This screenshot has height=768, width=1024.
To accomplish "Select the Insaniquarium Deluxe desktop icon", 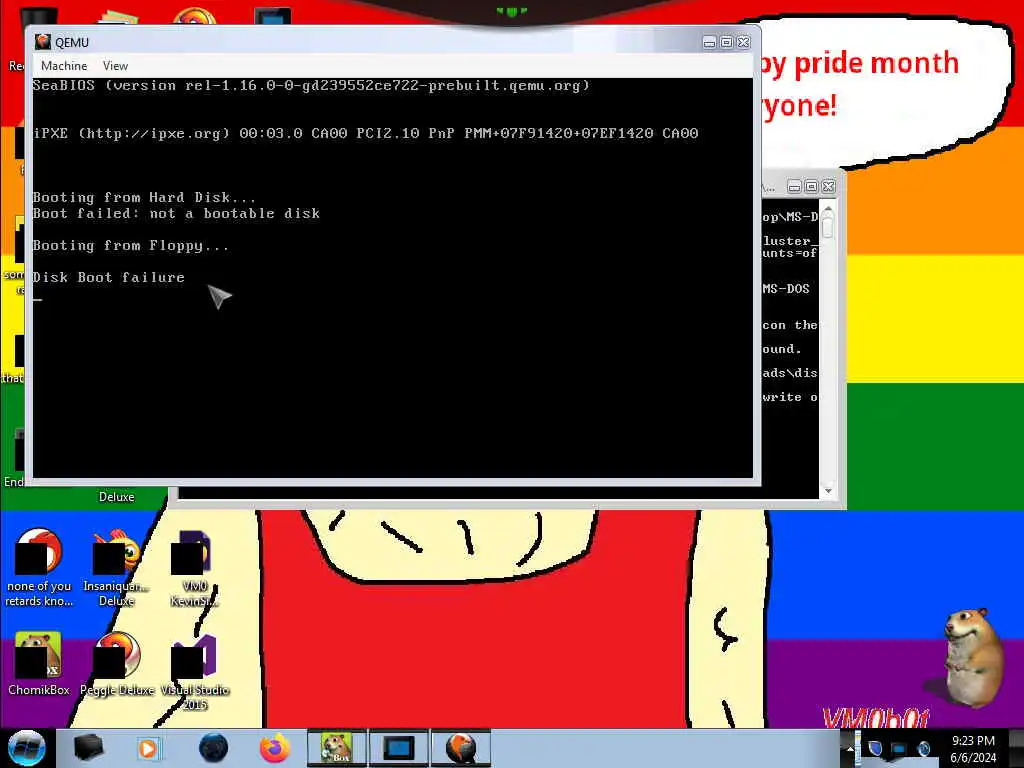I will point(116,568).
